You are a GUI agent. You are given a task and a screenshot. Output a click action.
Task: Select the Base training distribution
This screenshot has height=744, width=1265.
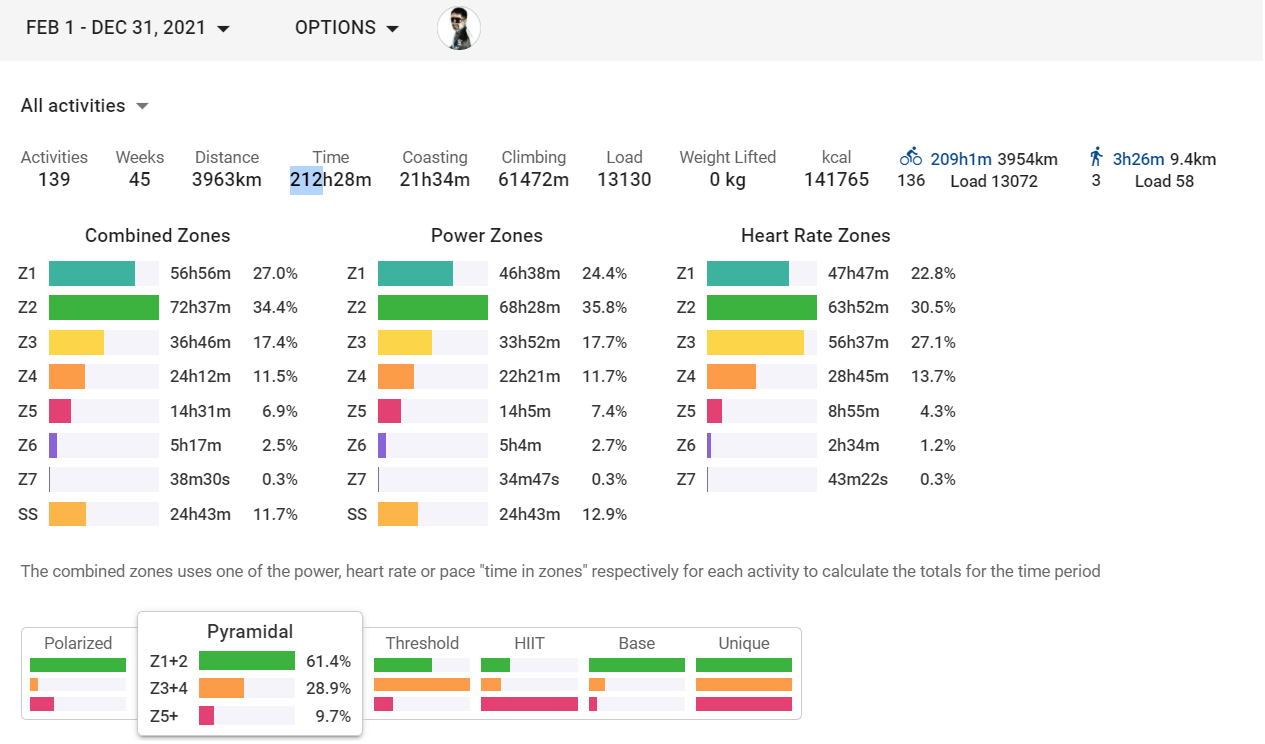(x=637, y=674)
